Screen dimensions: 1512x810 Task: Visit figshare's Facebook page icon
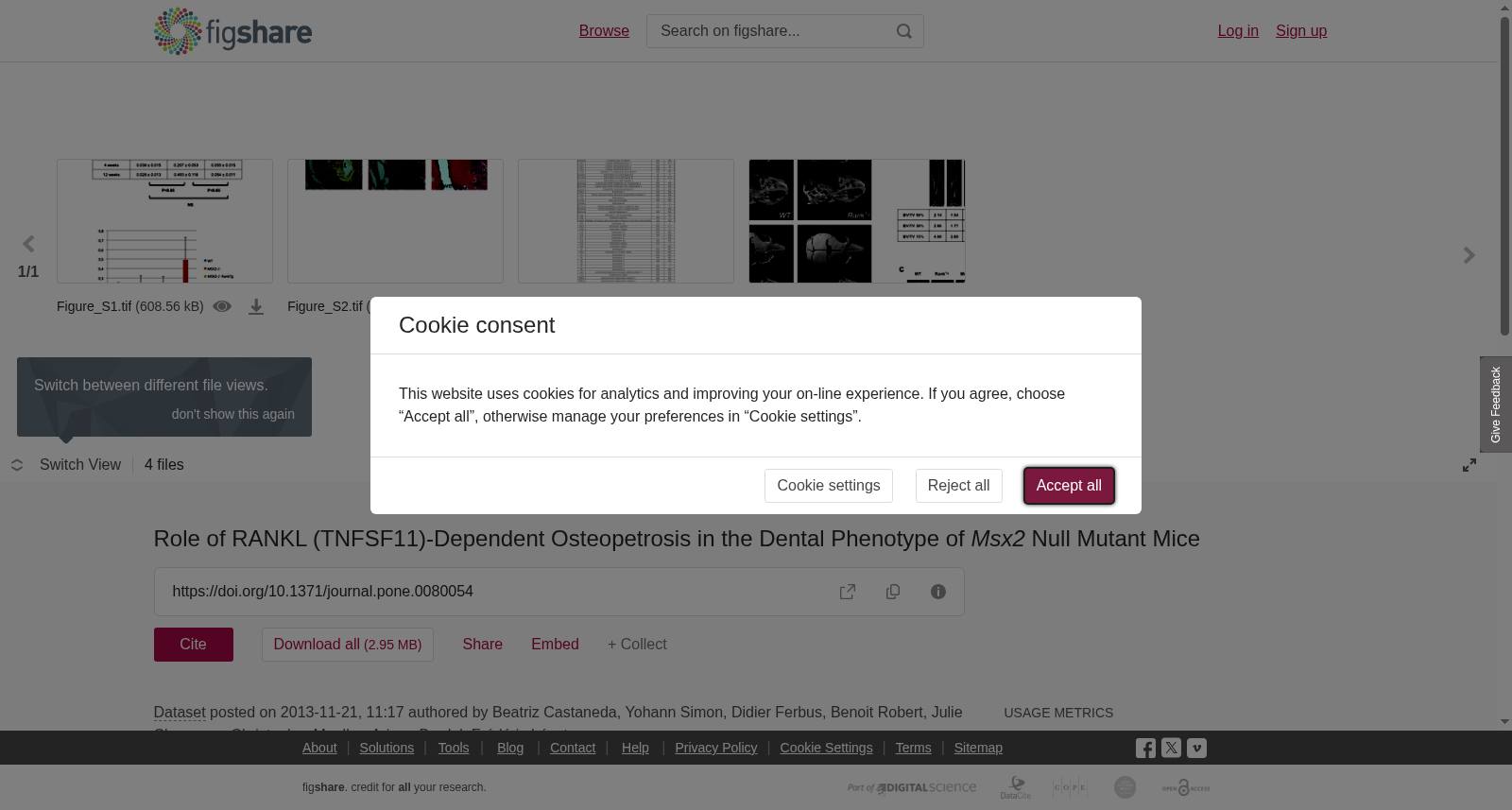click(1145, 749)
